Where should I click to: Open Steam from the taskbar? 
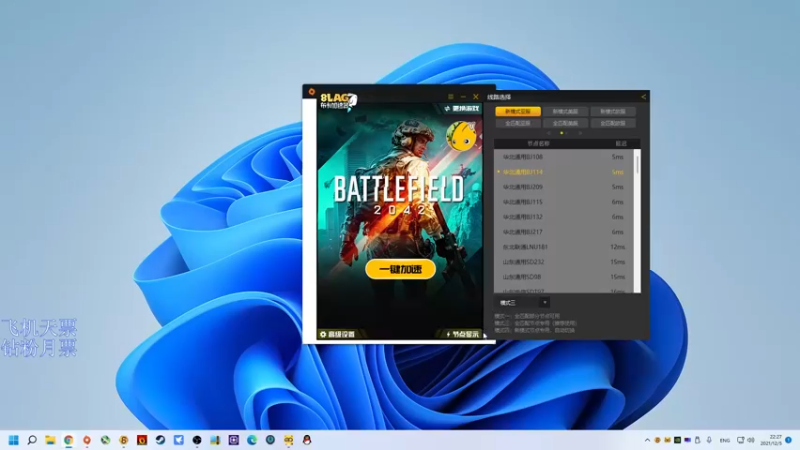tap(160, 440)
